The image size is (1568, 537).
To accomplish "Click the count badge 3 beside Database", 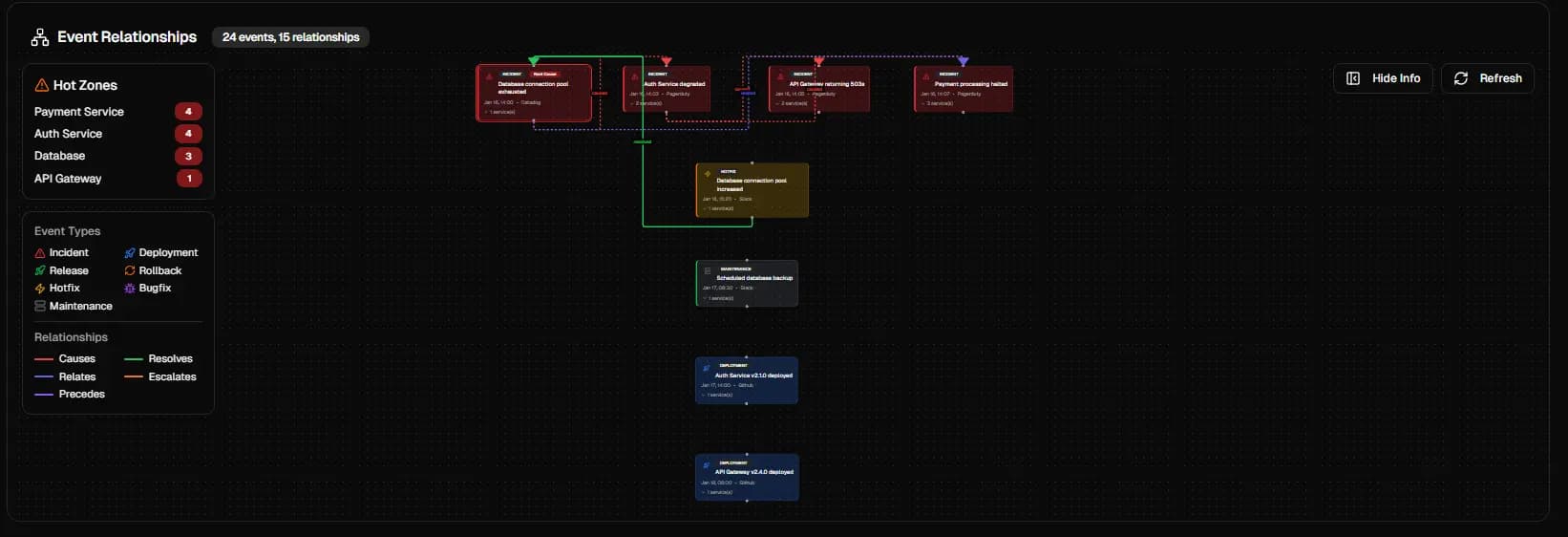I will click(x=188, y=156).
